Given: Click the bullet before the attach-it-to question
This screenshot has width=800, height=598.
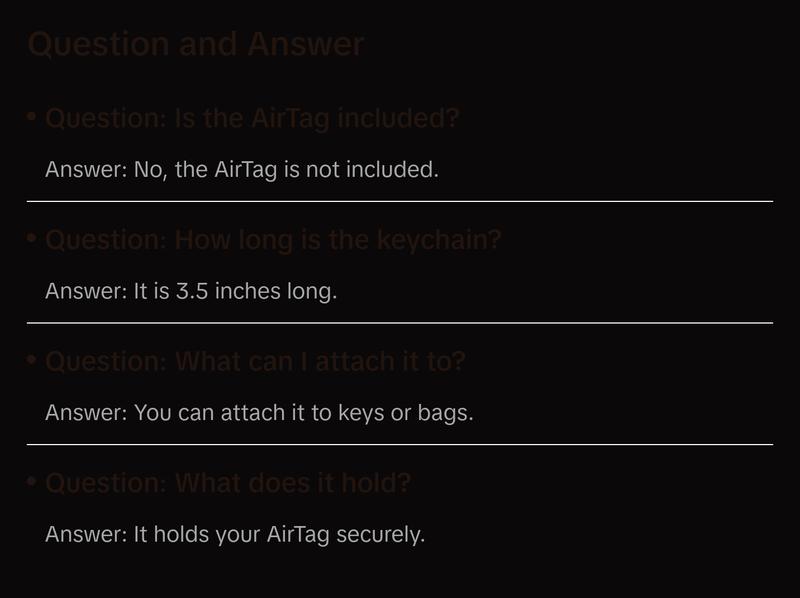Looking at the screenshot, I should click(32, 361).
